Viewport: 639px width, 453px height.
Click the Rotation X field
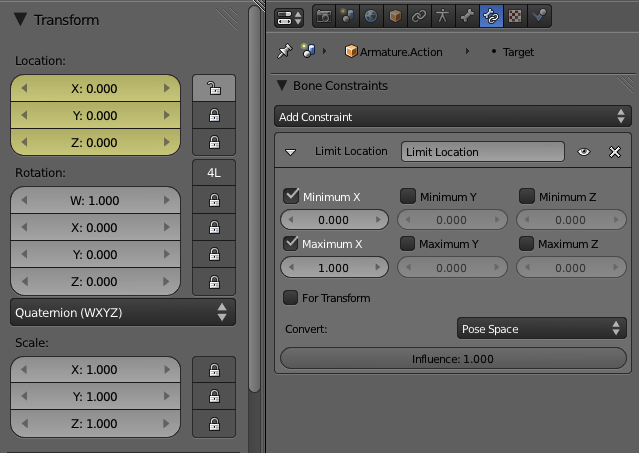[x=95, y=227]
